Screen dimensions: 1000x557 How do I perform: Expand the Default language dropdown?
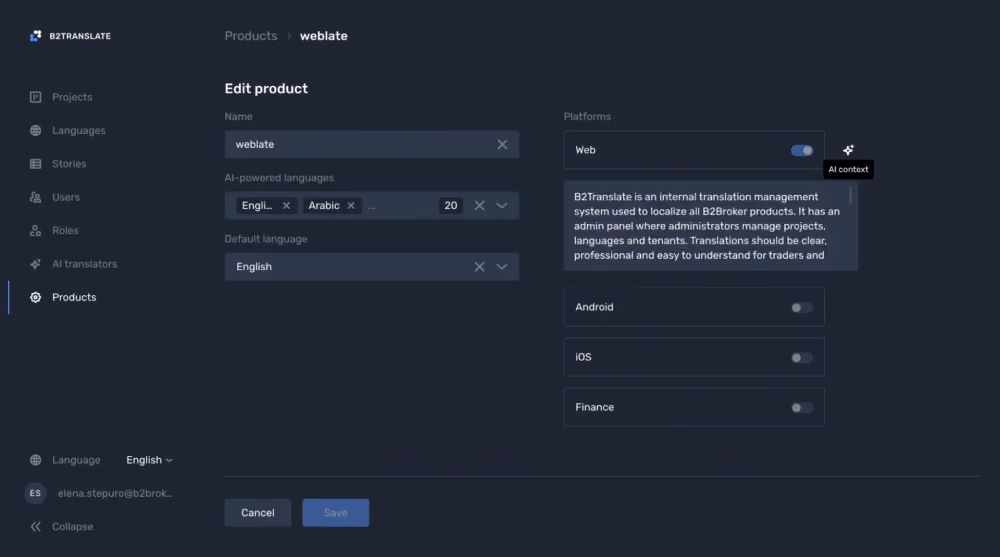[x=502, y=267]
